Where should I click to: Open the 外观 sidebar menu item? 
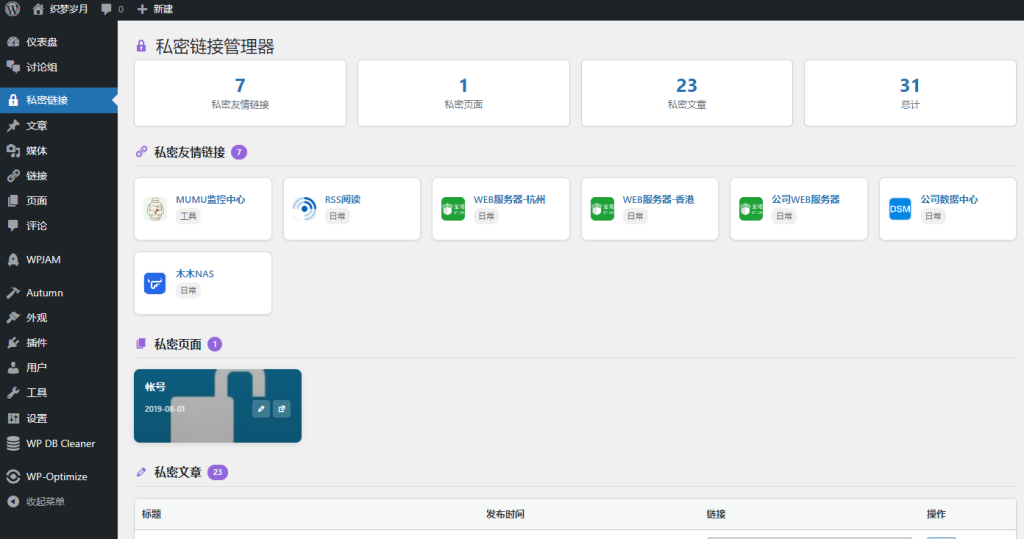tap(36, 318)
